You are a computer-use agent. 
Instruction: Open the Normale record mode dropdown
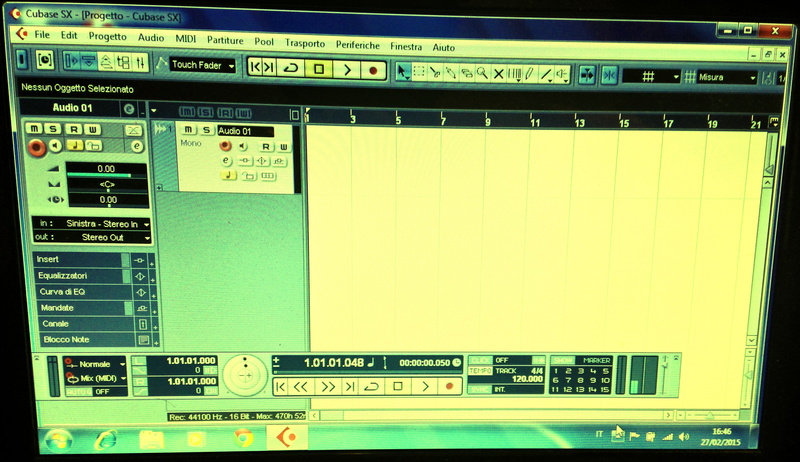[x=95, y=364]
